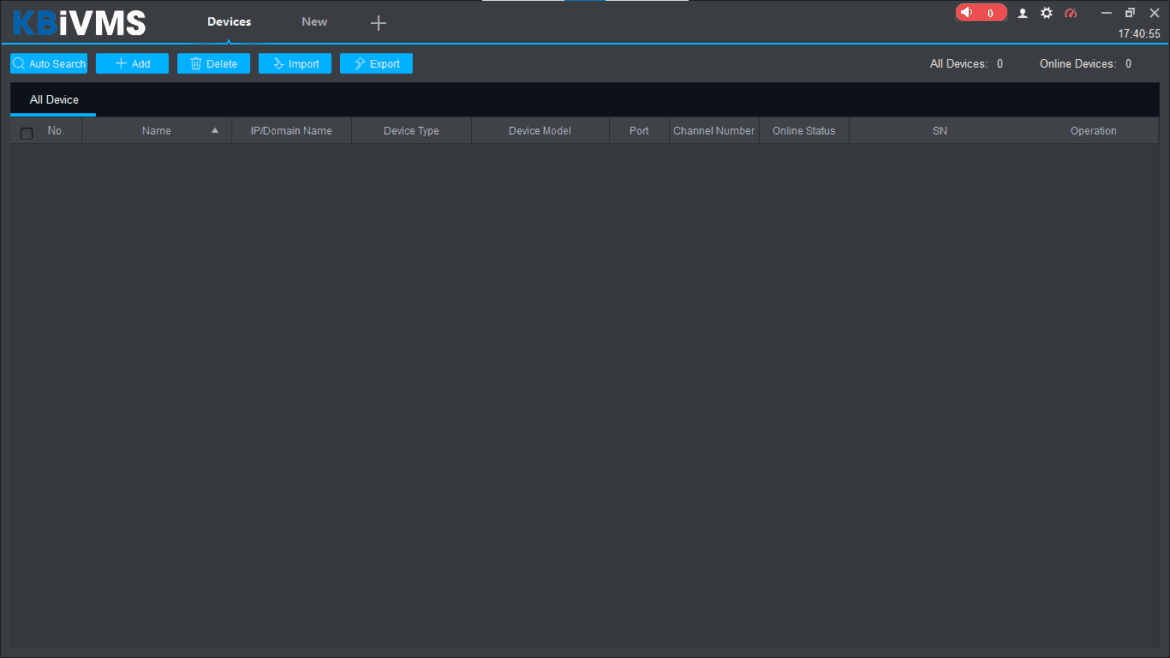Click the Online Devices count text

coord(1086,64)
